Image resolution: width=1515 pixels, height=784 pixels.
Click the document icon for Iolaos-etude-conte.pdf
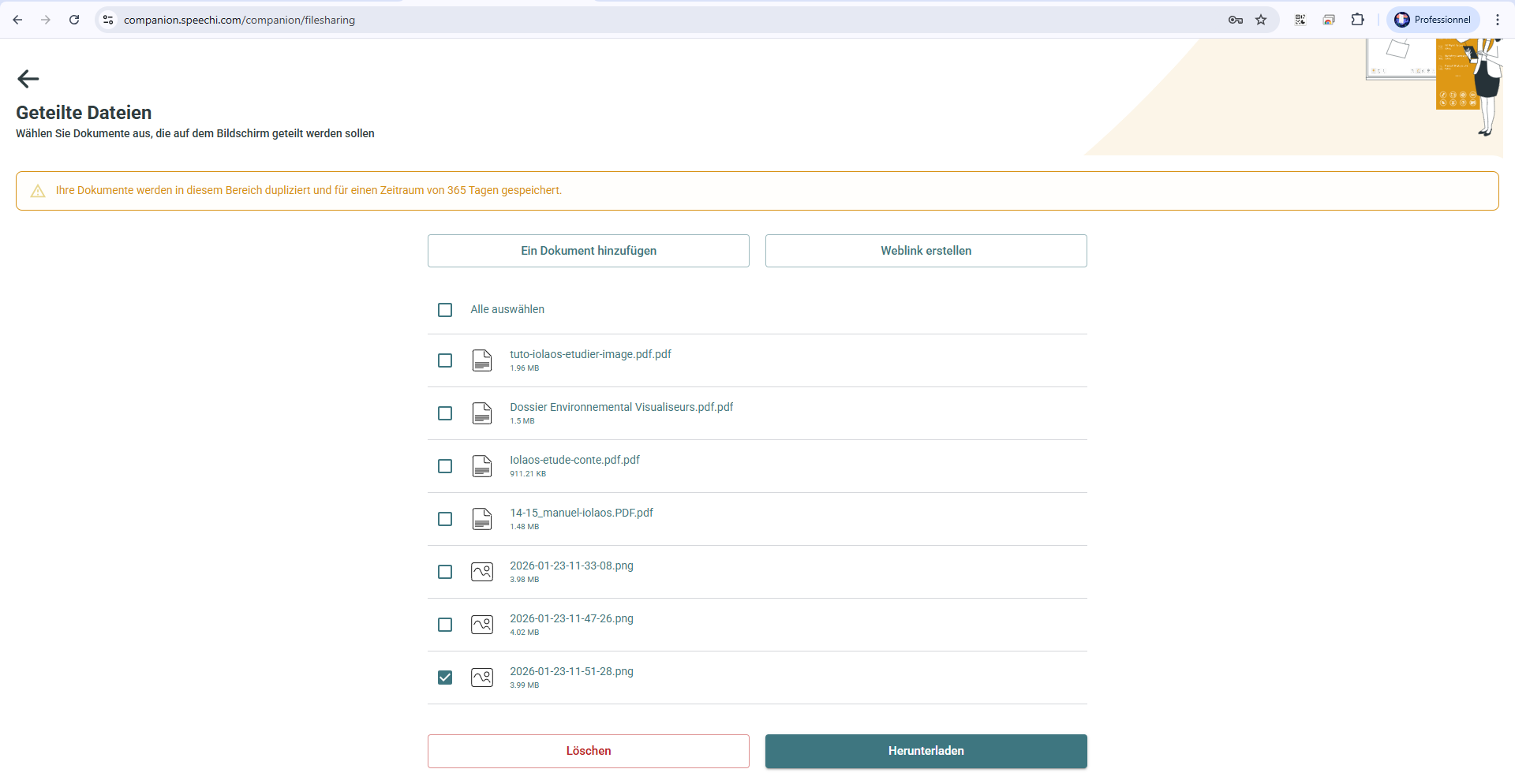[x=481, y=466]
